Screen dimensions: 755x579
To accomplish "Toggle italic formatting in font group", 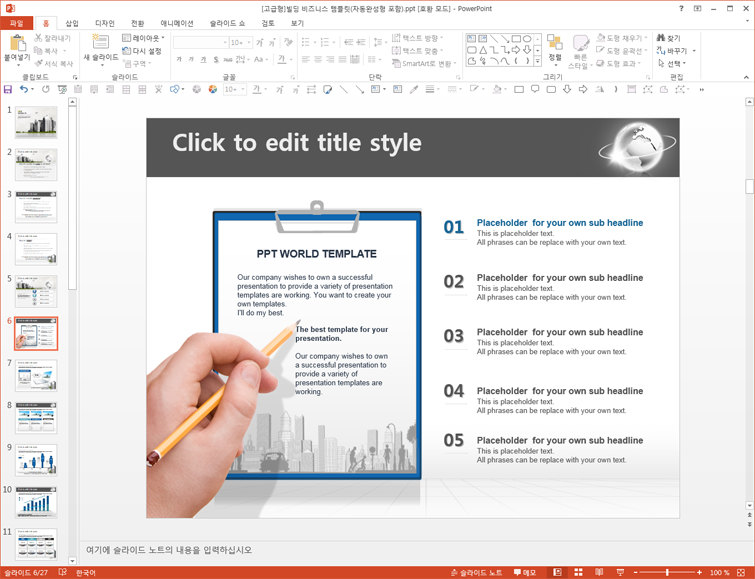I will tap(191, 59).
